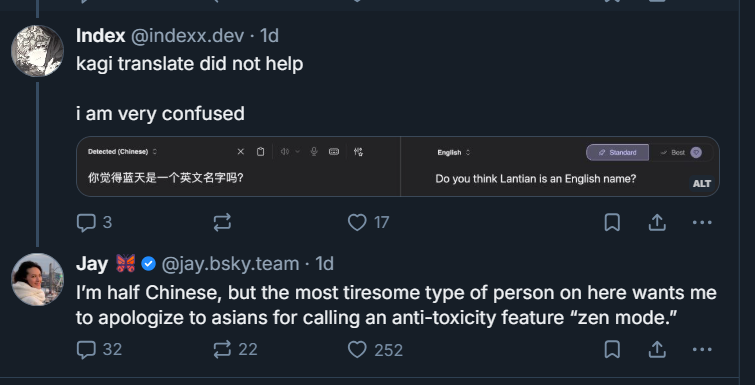Visit the @indexx.dev handle link
755x385 pixels.
click(187, 36)
